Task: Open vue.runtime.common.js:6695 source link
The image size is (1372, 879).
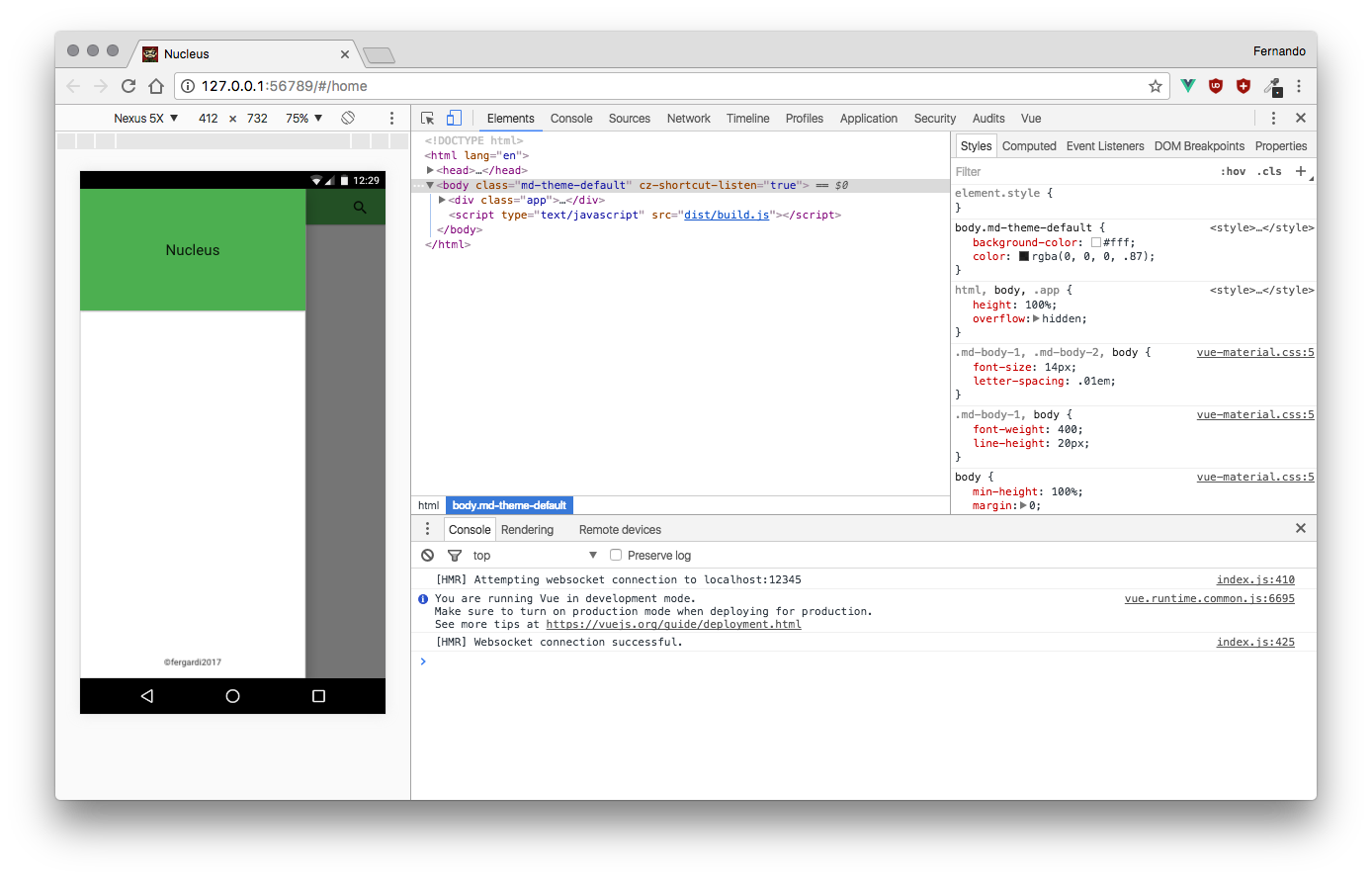Action: click(1210, 598)
